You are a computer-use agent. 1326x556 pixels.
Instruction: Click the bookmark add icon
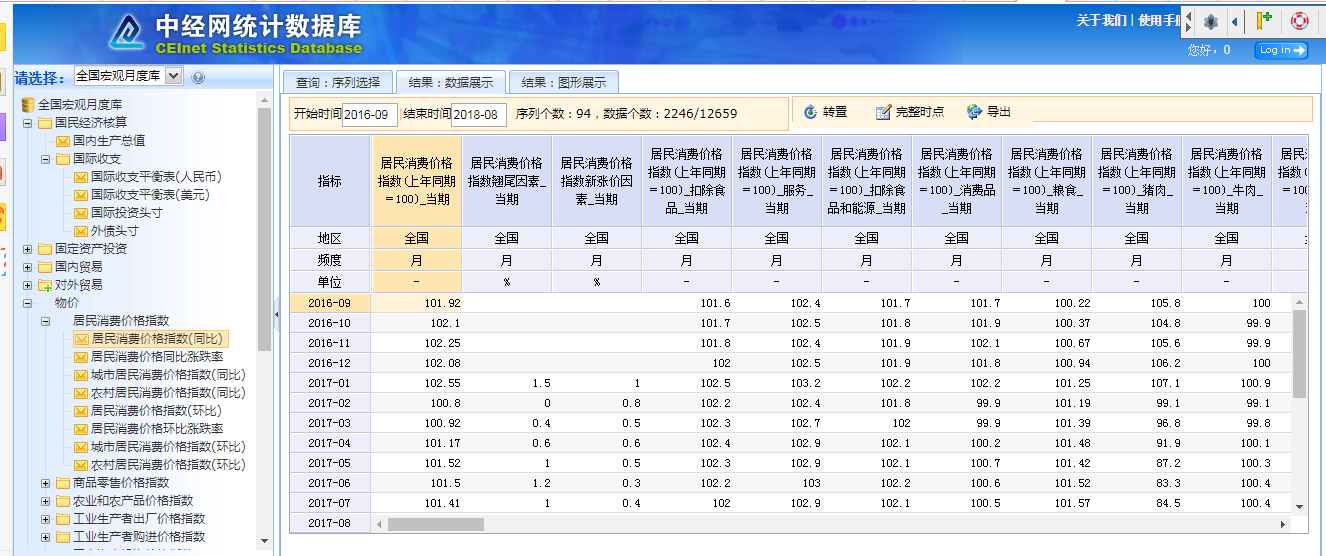click(1264, 20)
